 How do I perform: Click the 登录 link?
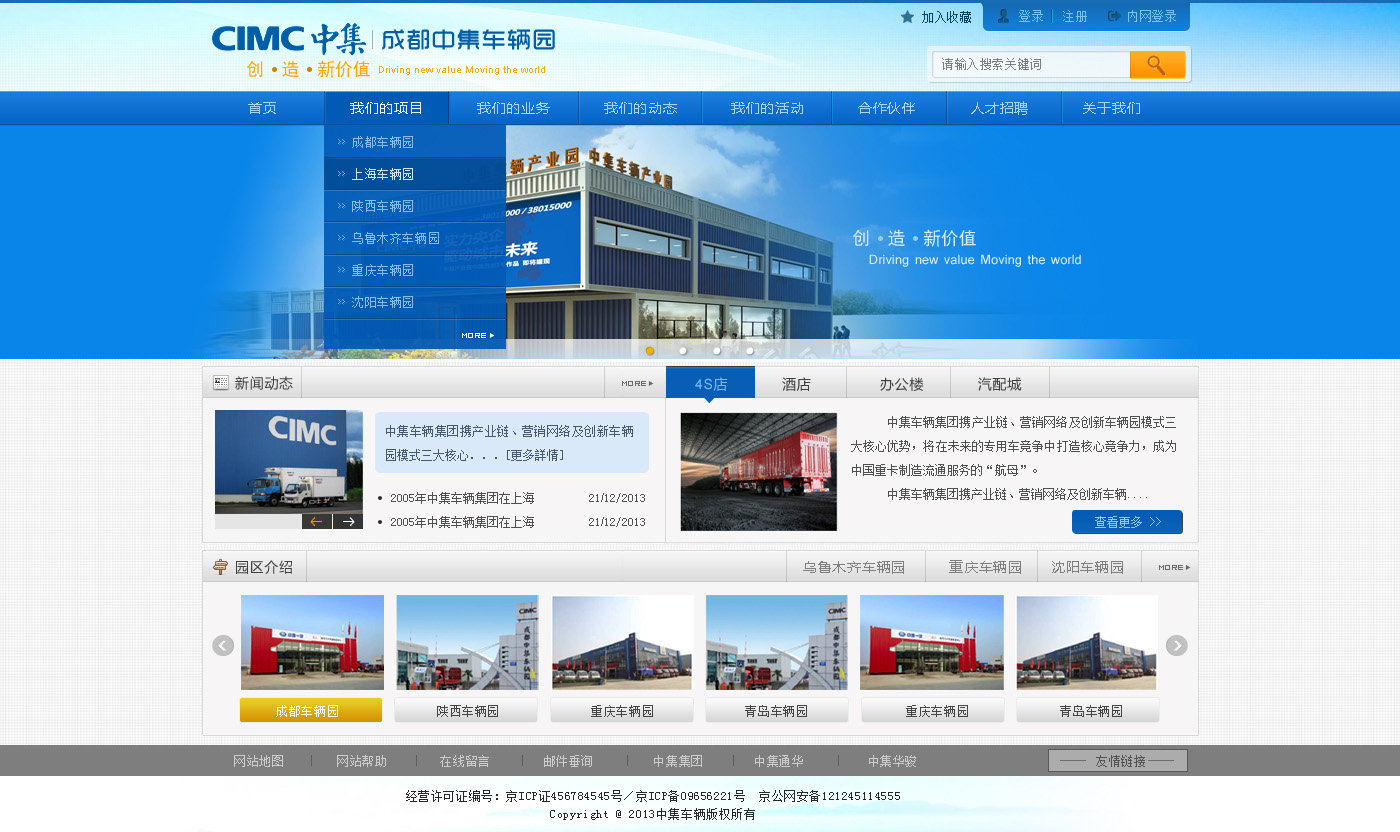click(x=1031, y=16)
